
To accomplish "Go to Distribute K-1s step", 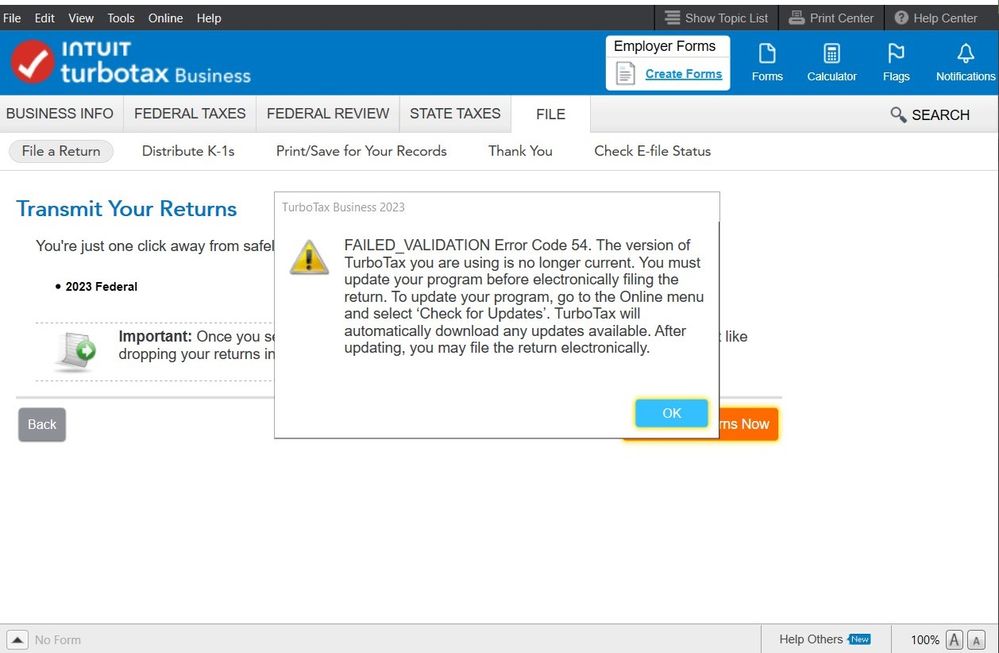I will (188, 151).
